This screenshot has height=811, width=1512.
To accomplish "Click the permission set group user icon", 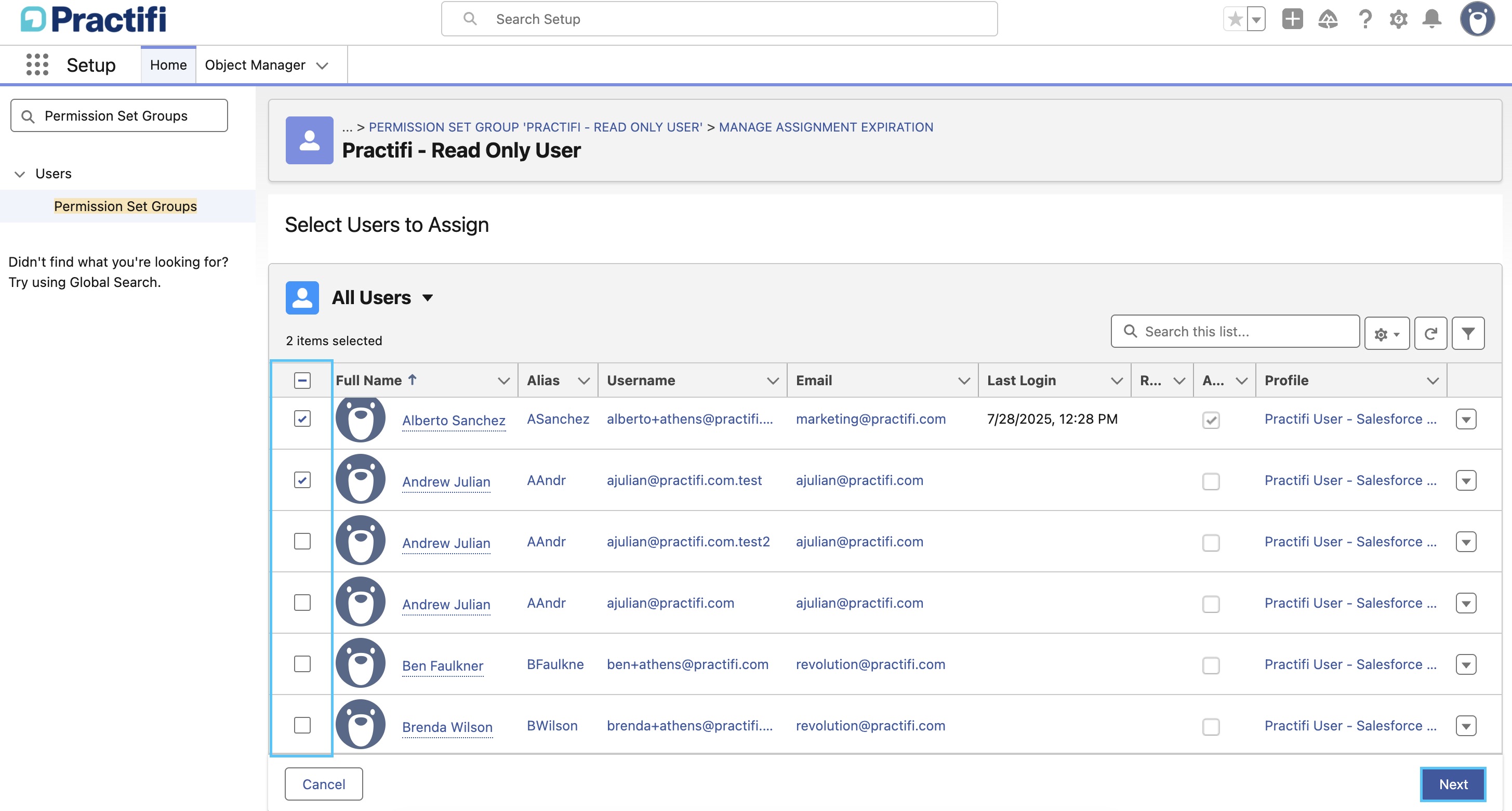I will coord(309,140).
